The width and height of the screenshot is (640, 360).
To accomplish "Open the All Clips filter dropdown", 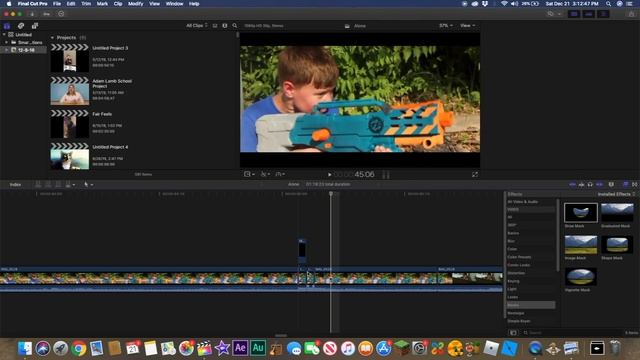I will [197, 26].
